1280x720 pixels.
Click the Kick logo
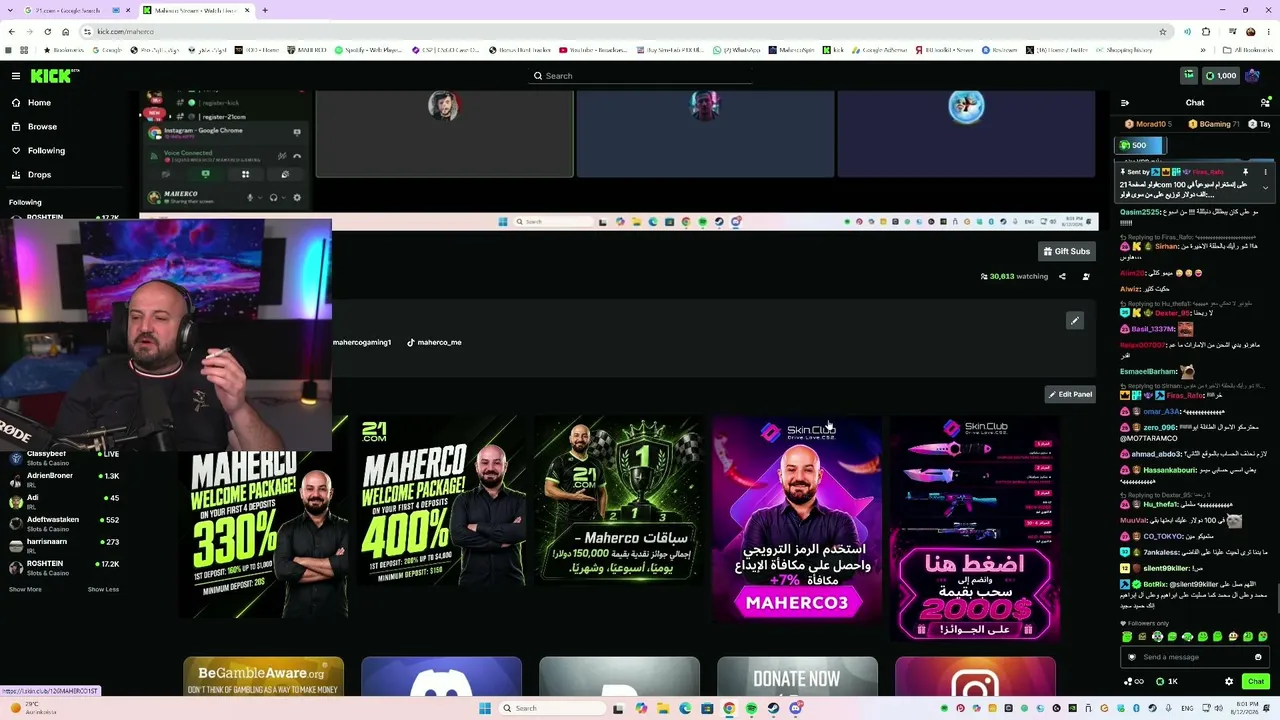pos(54,76)
